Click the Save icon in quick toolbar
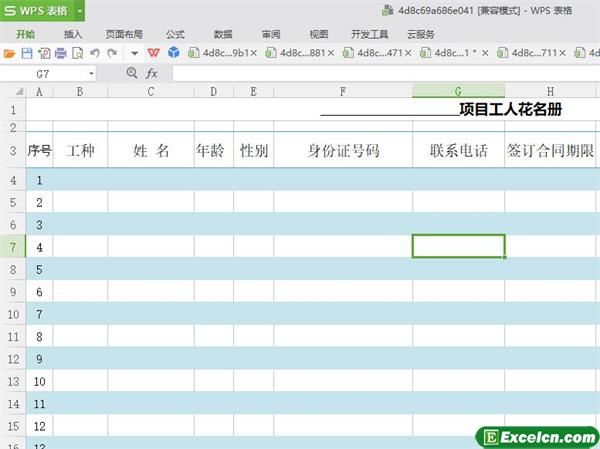600x449 pixels. 28,52
